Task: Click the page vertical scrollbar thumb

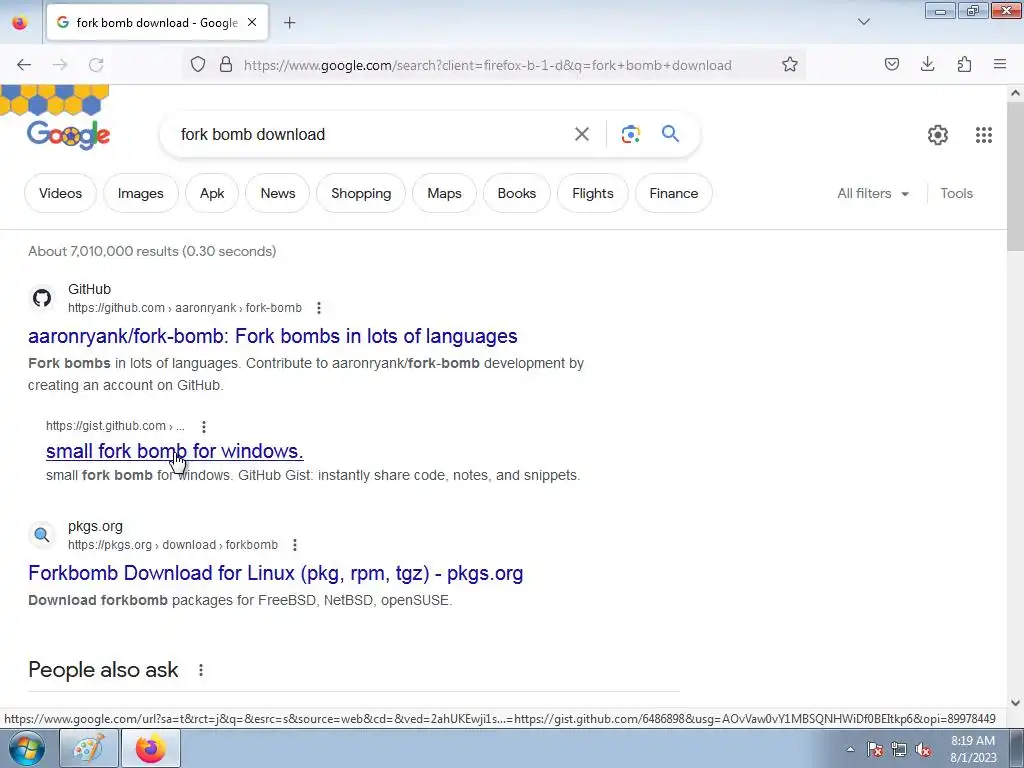Action: 1015,176
